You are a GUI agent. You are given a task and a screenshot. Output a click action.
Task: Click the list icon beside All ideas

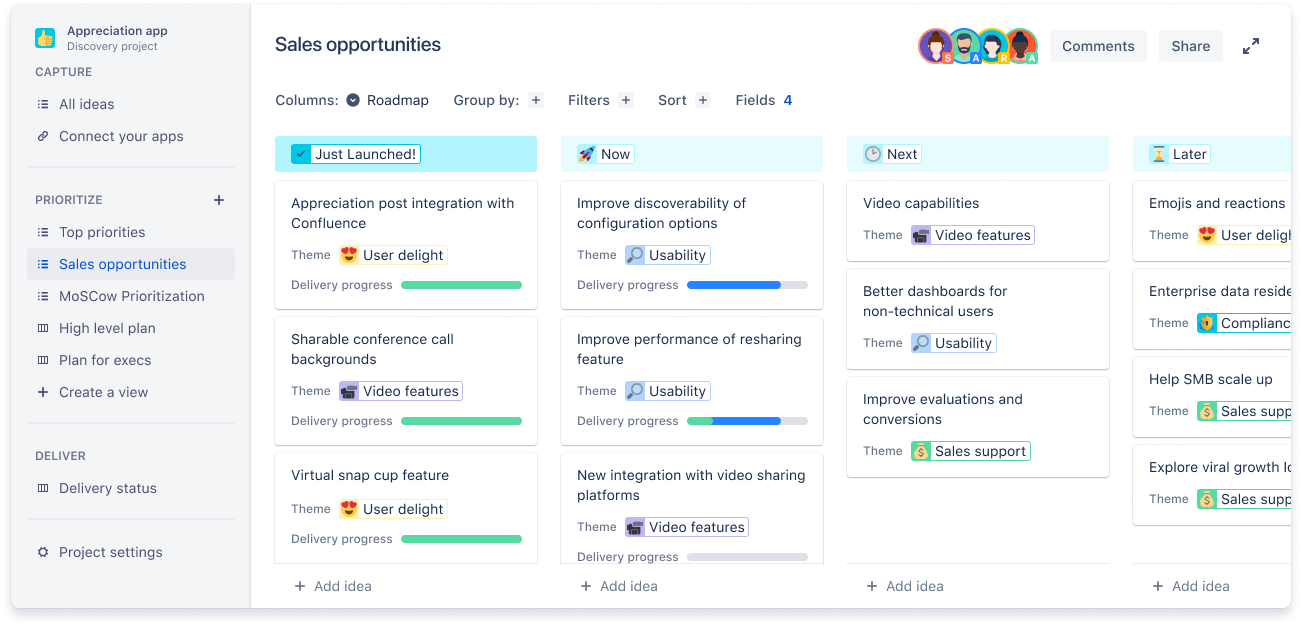[41, 104]
